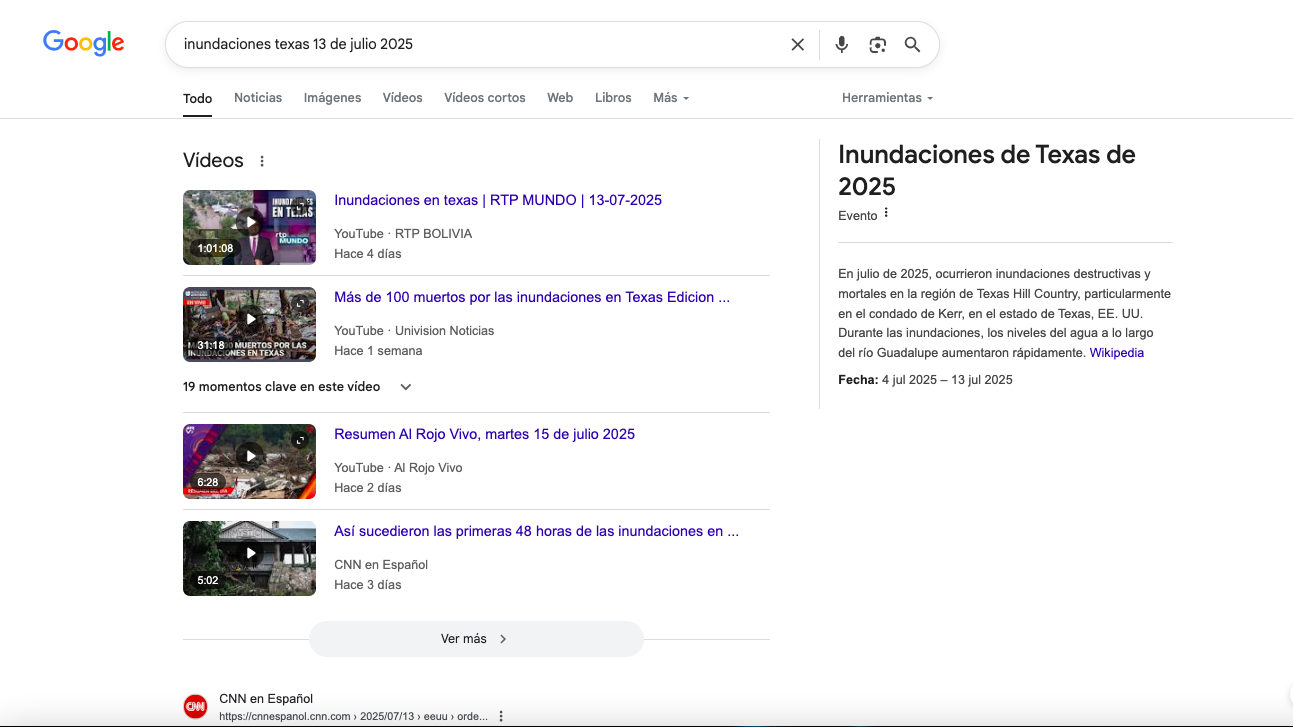Select the Todo tab
The image size is (1293, 727).
[x=197, y=98]
